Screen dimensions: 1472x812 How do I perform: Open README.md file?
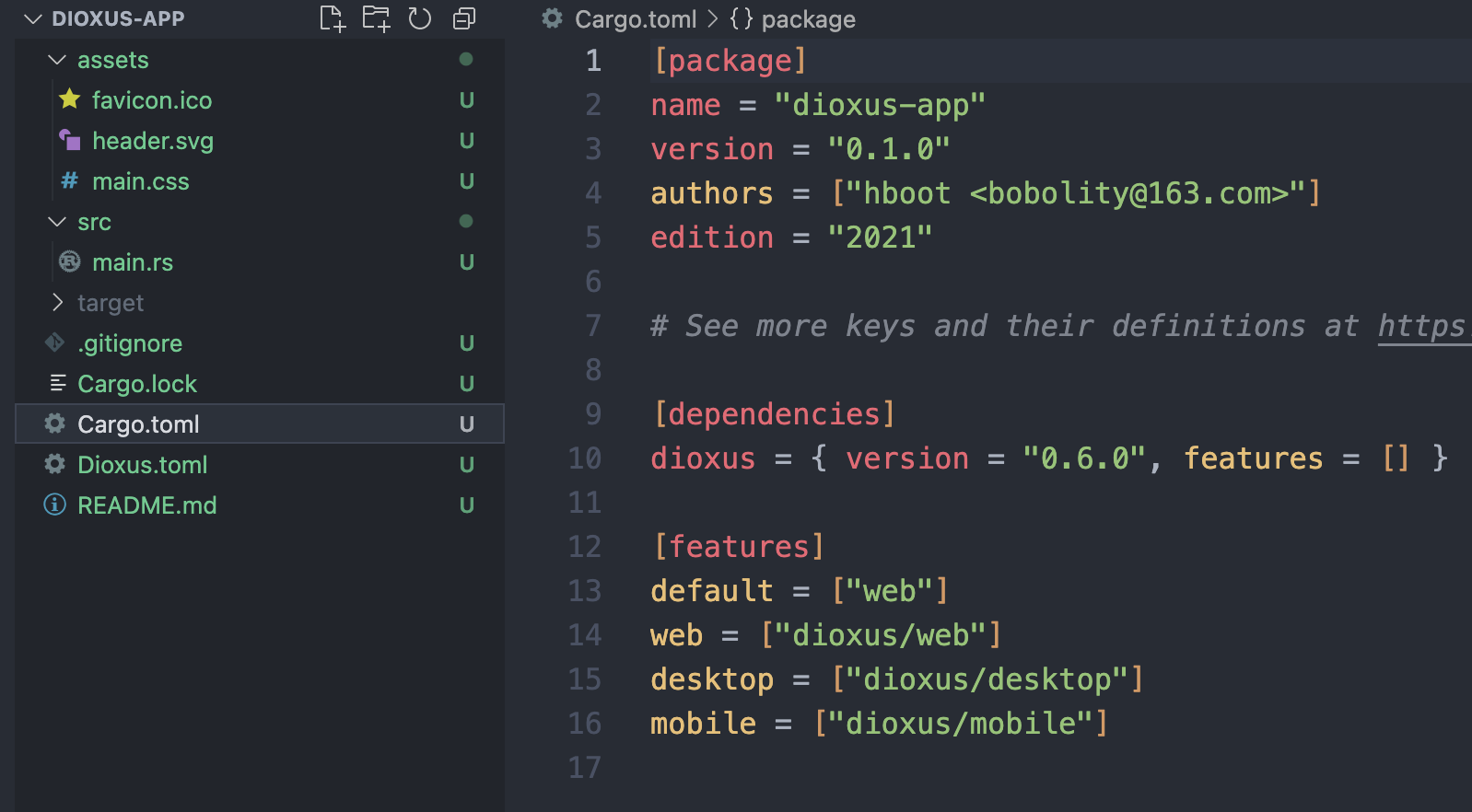[x=147, y=505]
